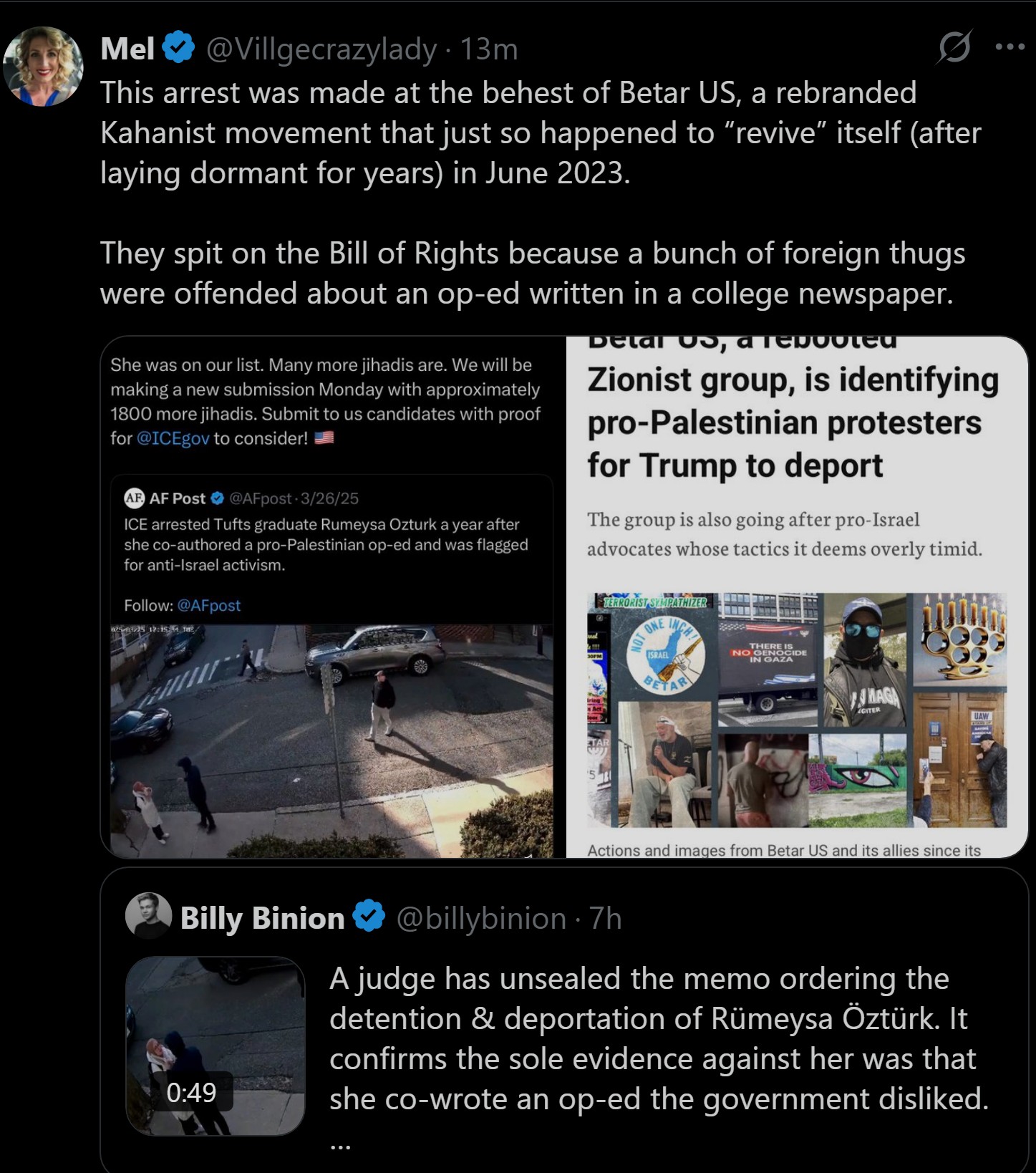Open the left screenshot image of AF Post tweet
1036x1173 pixels.
point(333,597)
